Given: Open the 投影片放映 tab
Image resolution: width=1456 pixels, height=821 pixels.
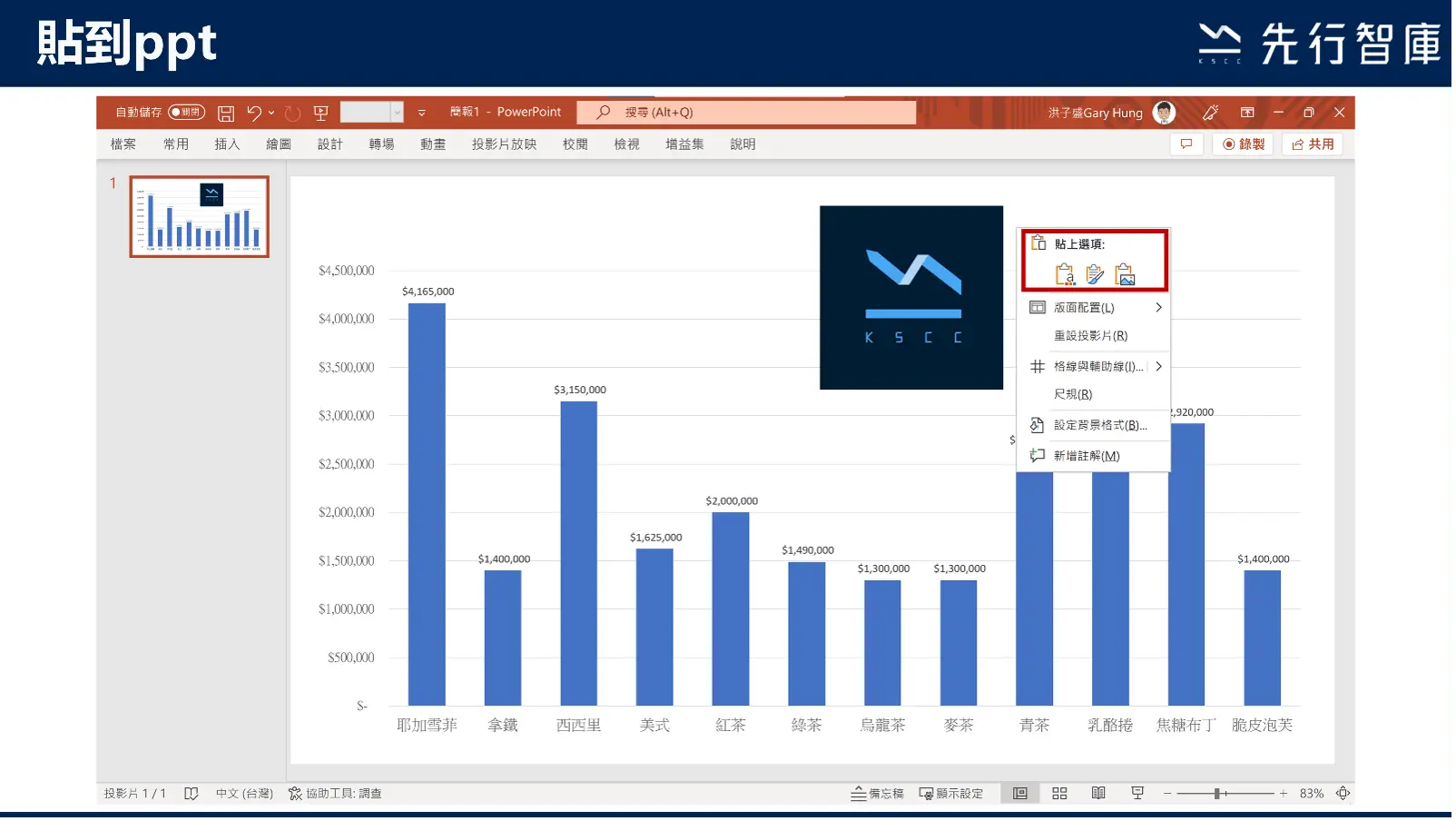Looking at the screenshot, I should click(504, 144).
